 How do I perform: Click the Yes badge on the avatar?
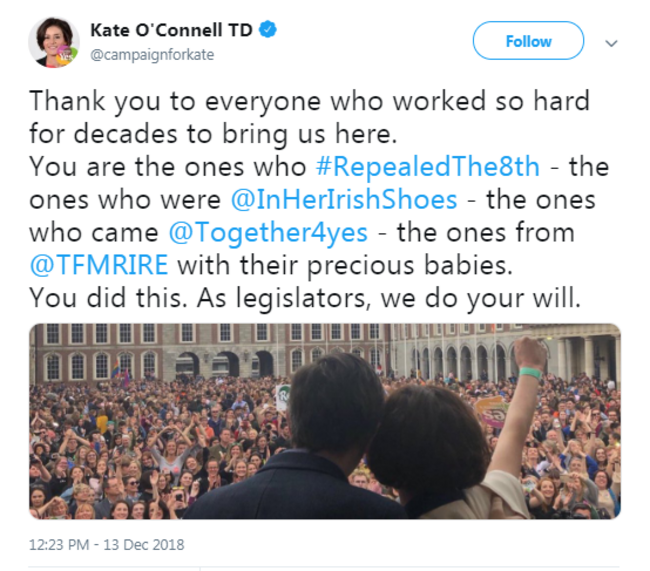click(66, 55)
